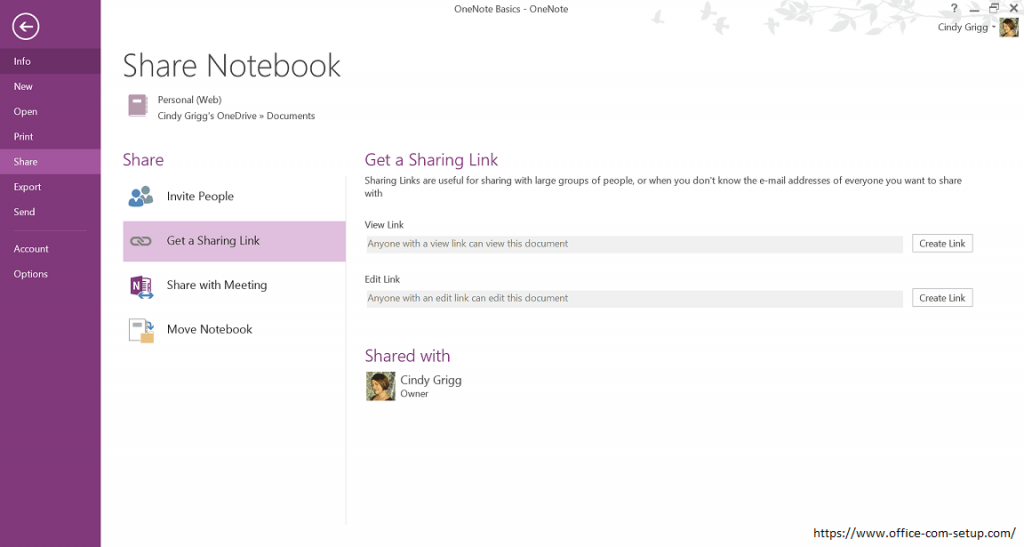
Task: Open OneNote Options
Action: point(50,274)
